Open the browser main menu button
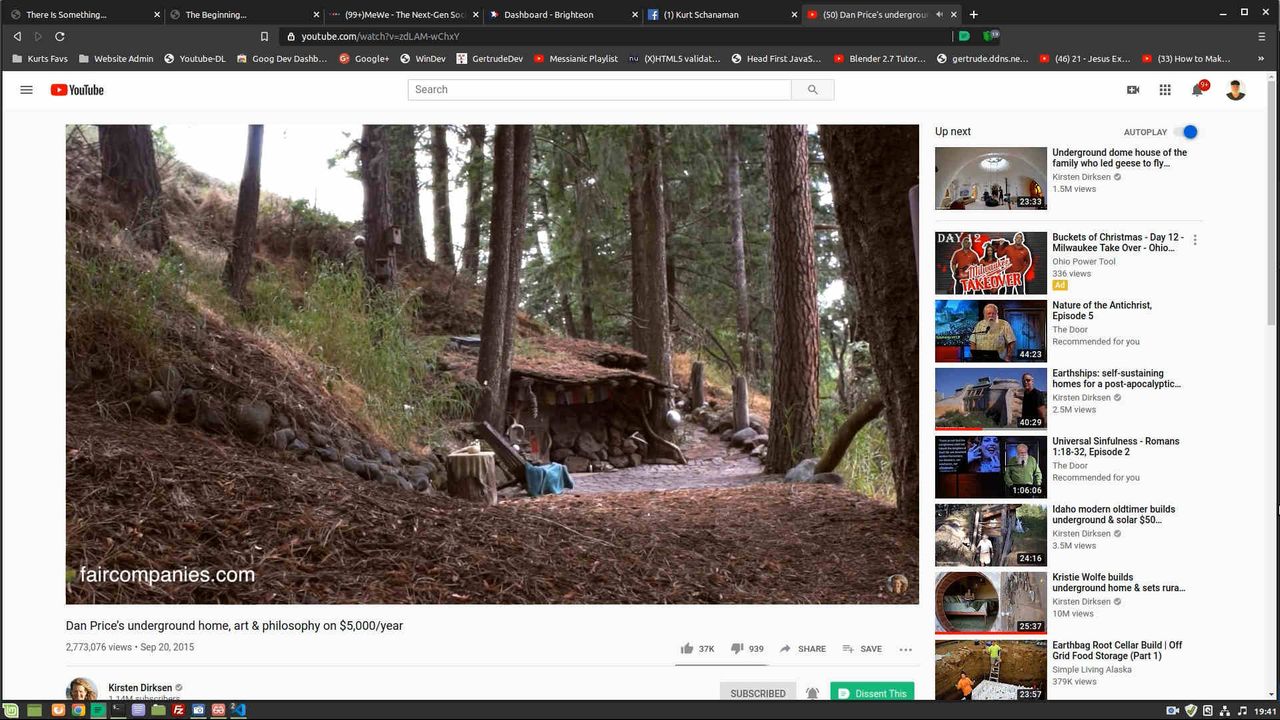 [1262, 36]
